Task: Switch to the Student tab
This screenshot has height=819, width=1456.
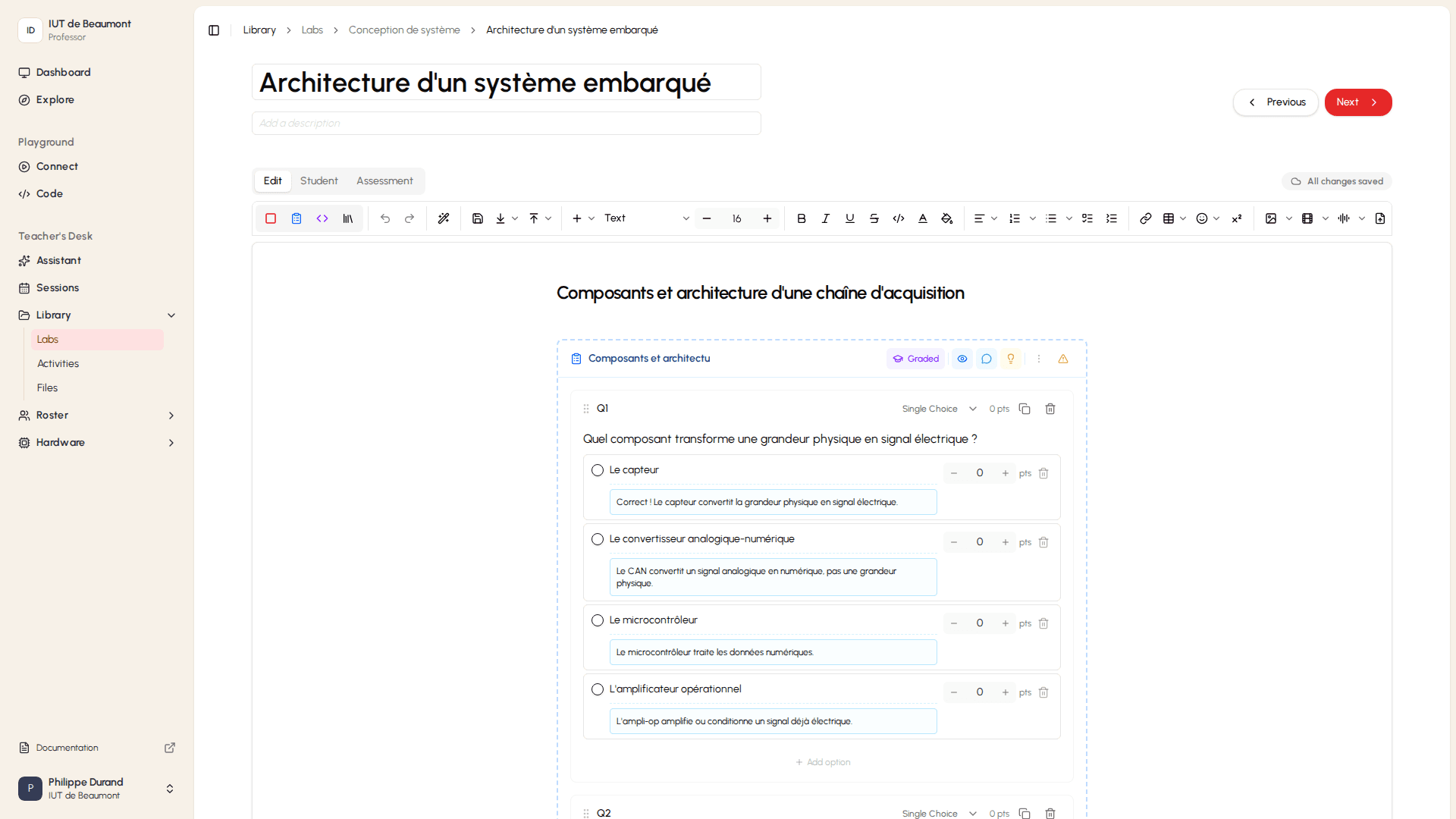Action: tap(318, 181)
